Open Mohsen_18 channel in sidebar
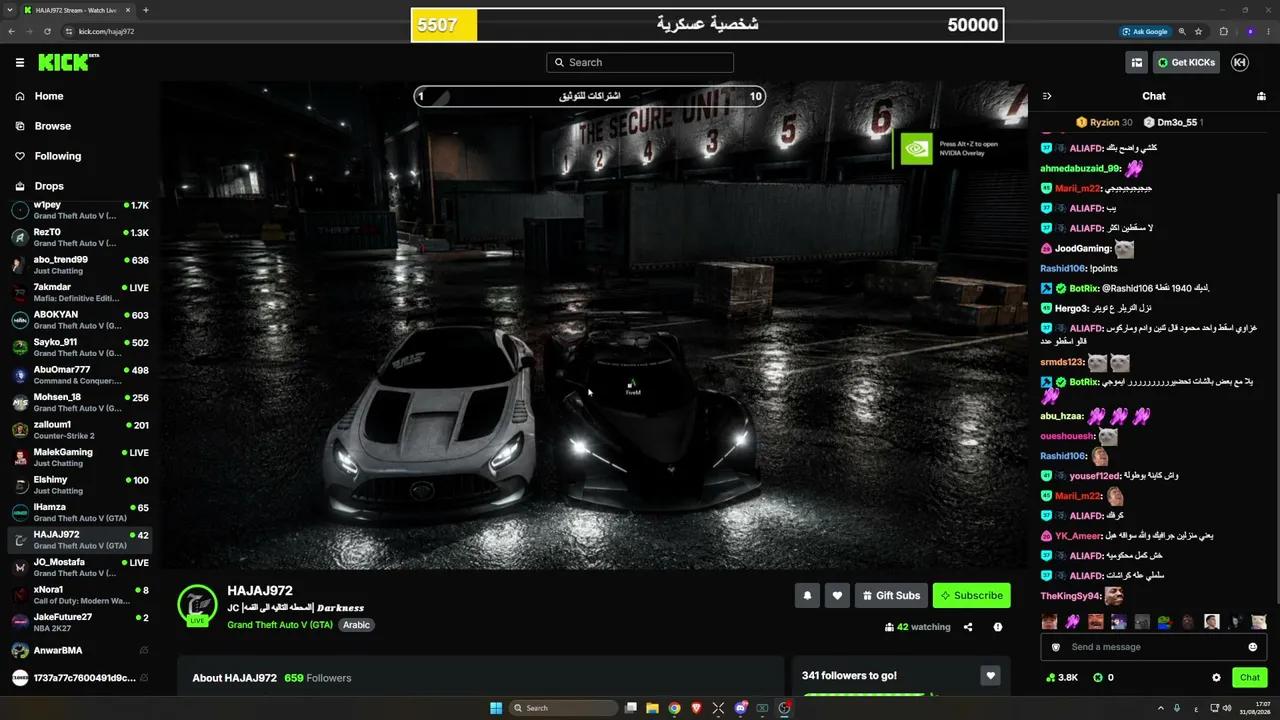Screen dimensions: 1280x720 (x=80, y=402)
